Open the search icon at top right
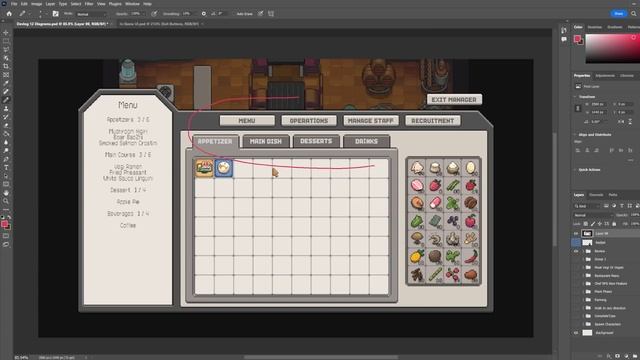Screen dimensions: 640x360 (x=633, y=13)
